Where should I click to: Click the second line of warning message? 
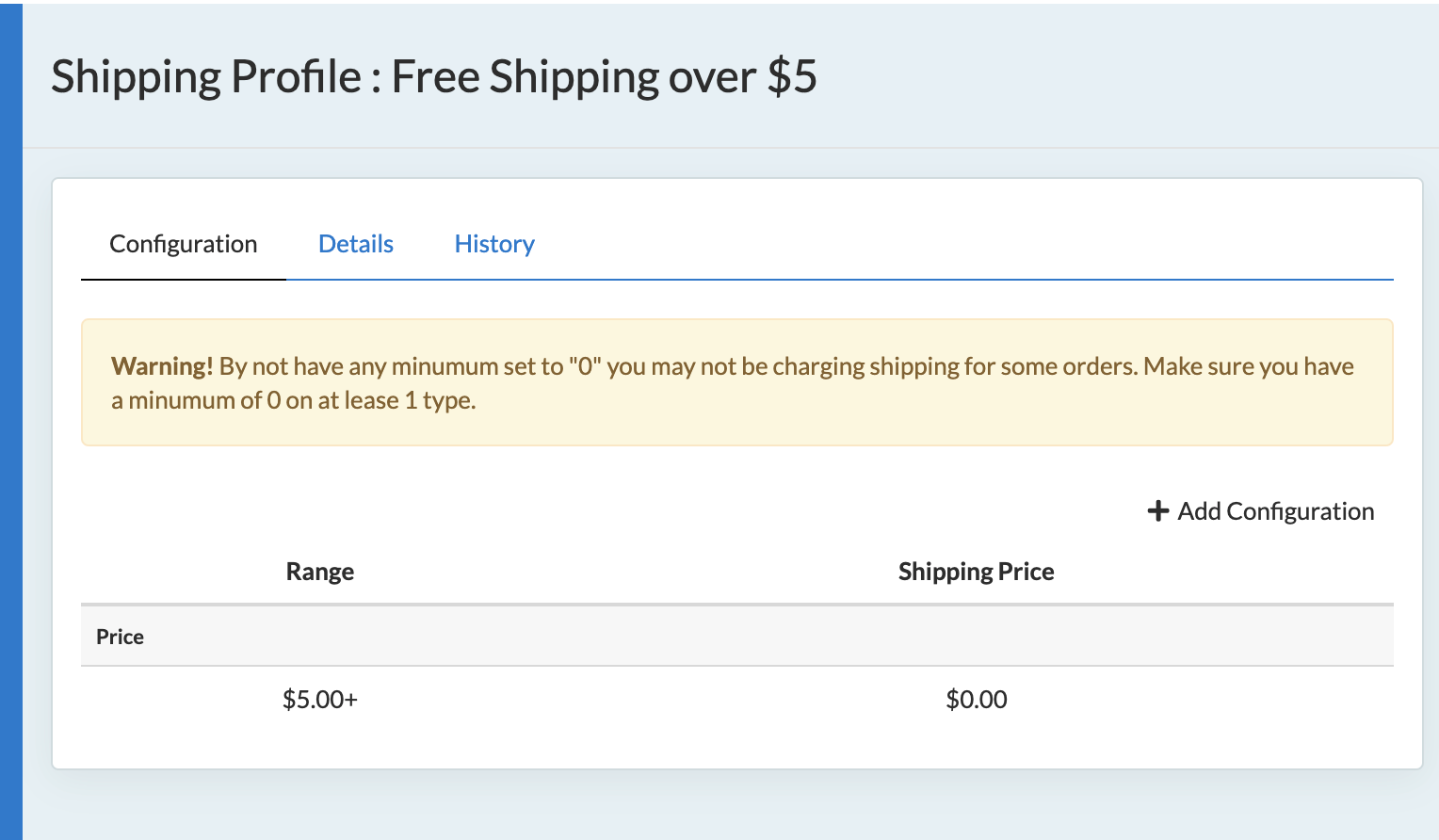294,400
